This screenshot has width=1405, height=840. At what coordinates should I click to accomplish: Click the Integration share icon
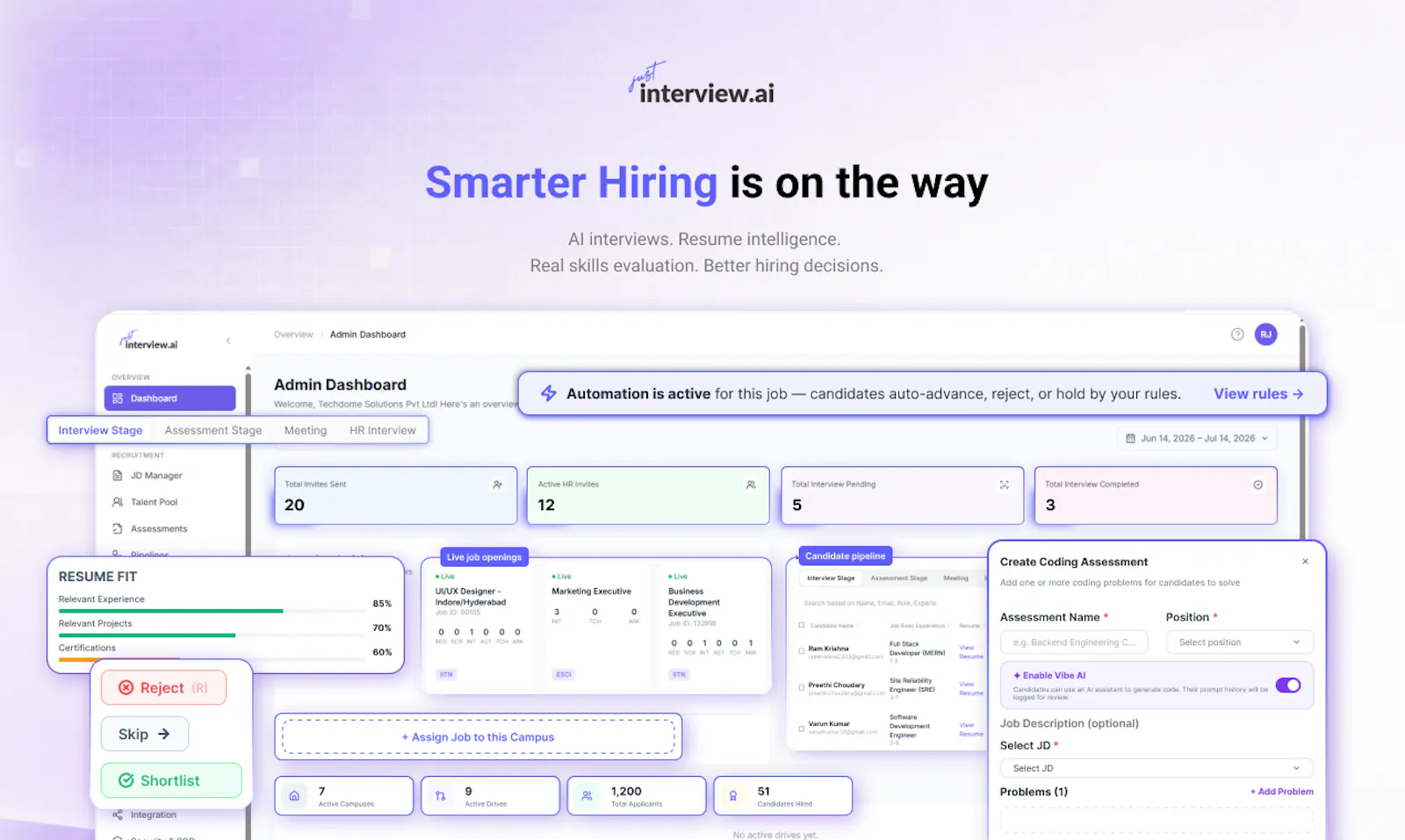118,815
